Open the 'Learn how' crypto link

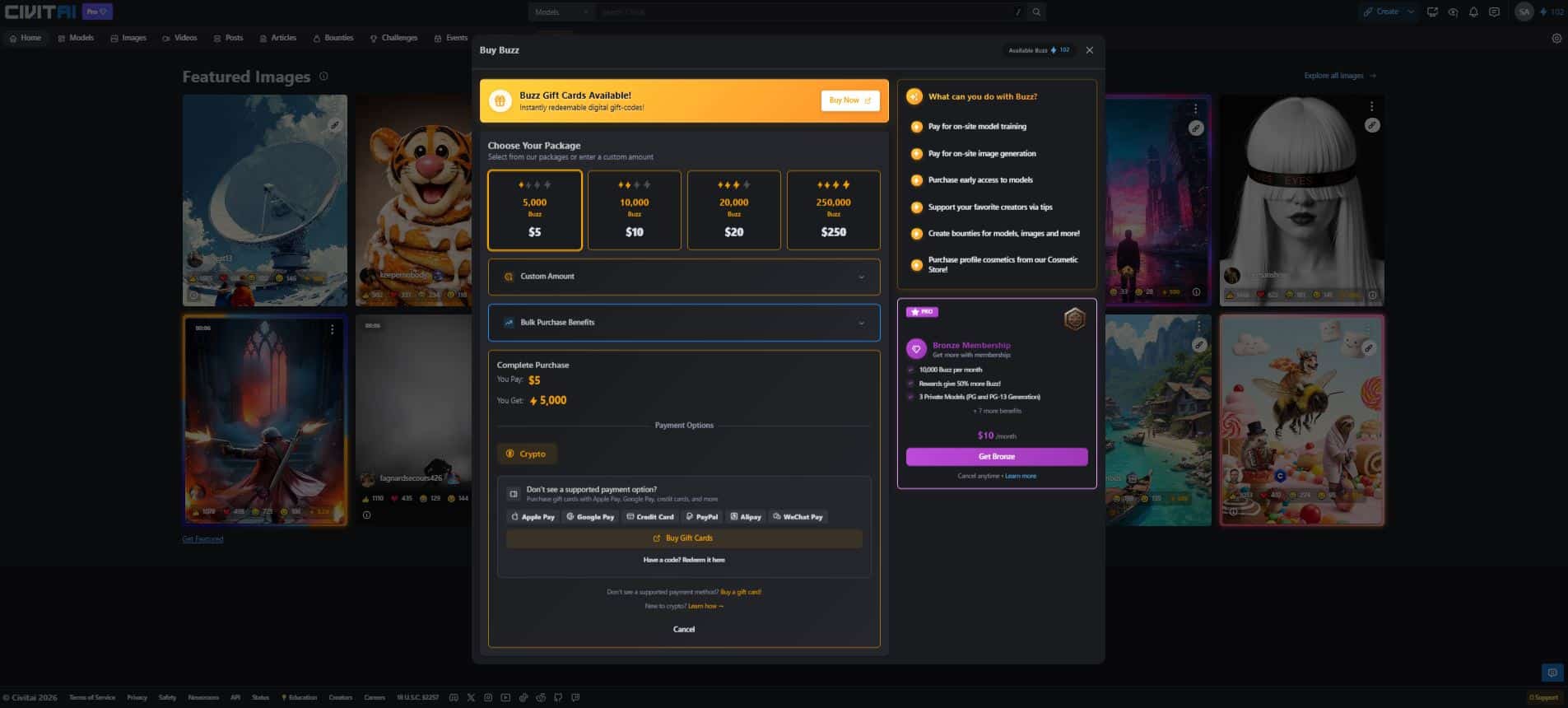[x=705, y=606]
